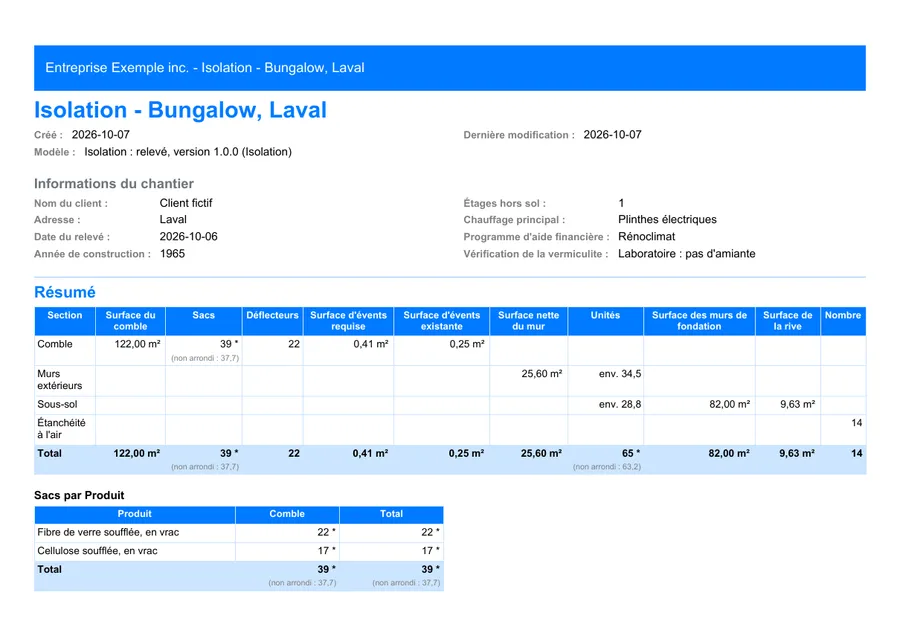Click the Surface d'évents requise header
This screenshot has width=900, height=636.
tap(348, 321)
